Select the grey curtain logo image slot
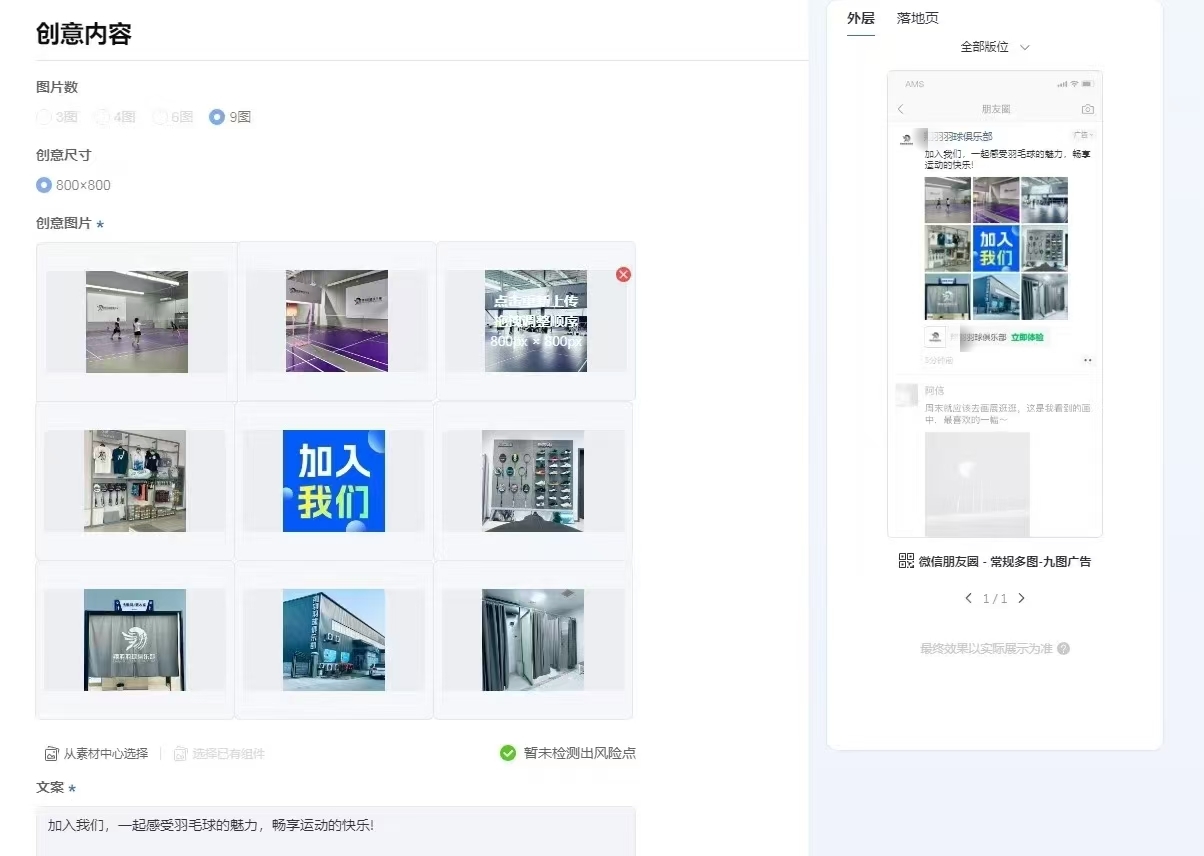This screenshot has width=1204, height=856. pos(135,640)
